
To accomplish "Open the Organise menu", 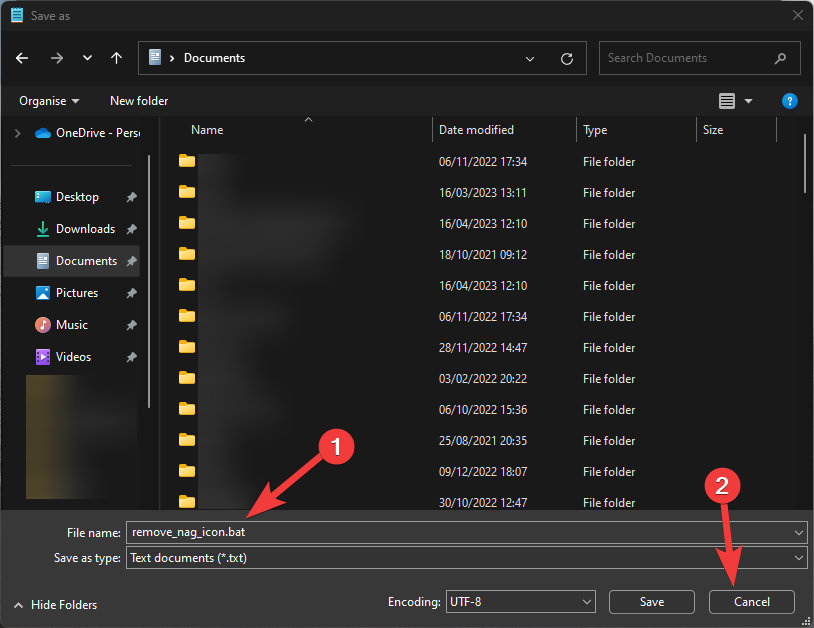I will (x=49, y=101).
